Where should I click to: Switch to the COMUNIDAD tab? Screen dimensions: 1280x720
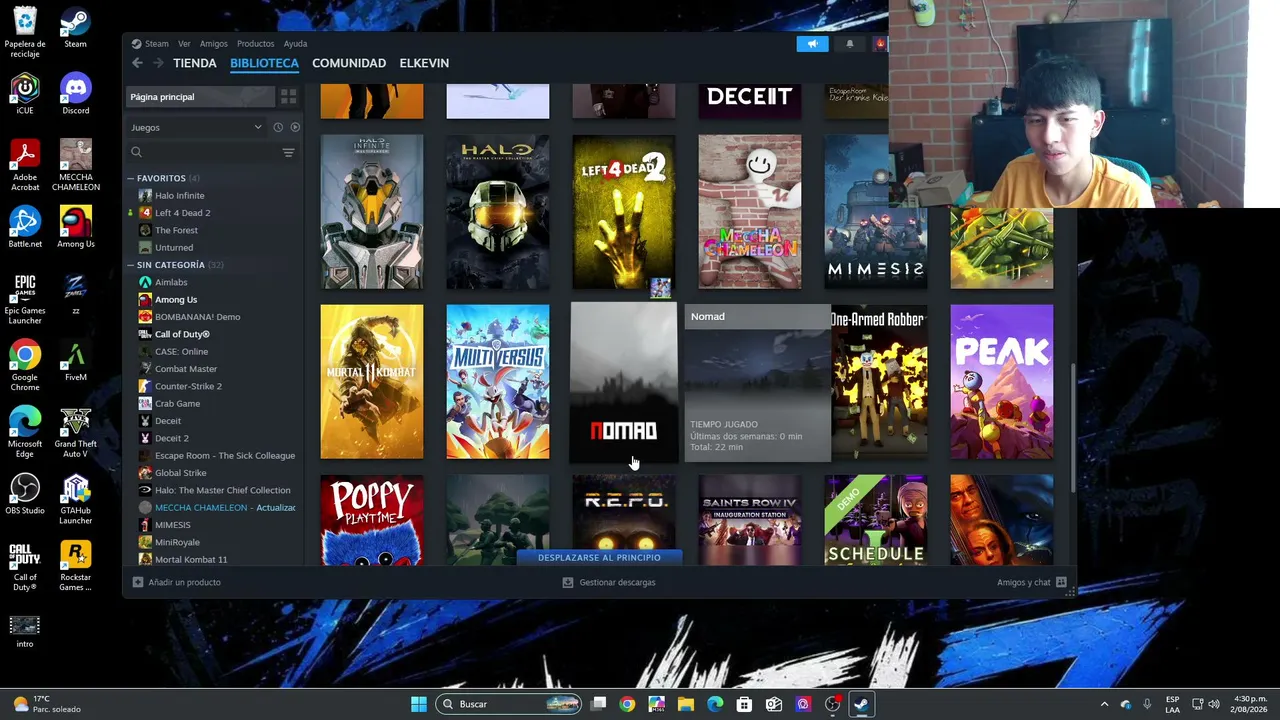349,63
